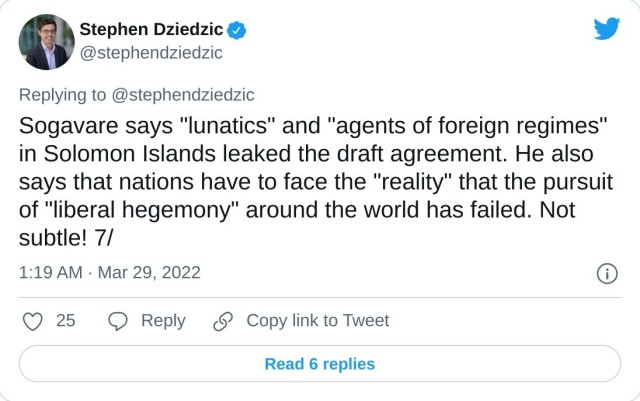640x401 pixels.
Task: Click the display name Stephen Dziedzic
Action: click(x=150, y=29)
